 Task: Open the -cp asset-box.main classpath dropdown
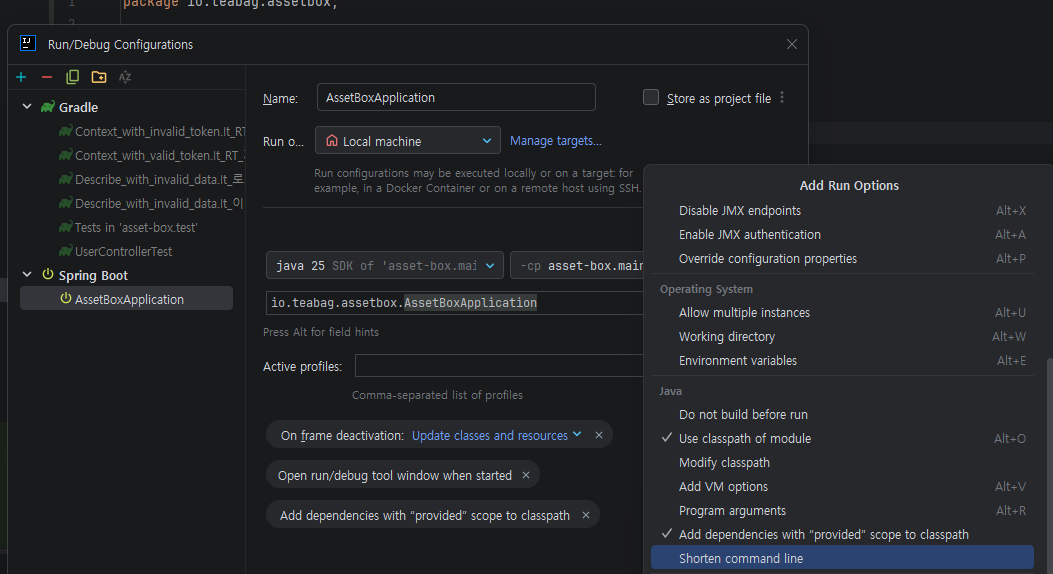coord(578,266)
